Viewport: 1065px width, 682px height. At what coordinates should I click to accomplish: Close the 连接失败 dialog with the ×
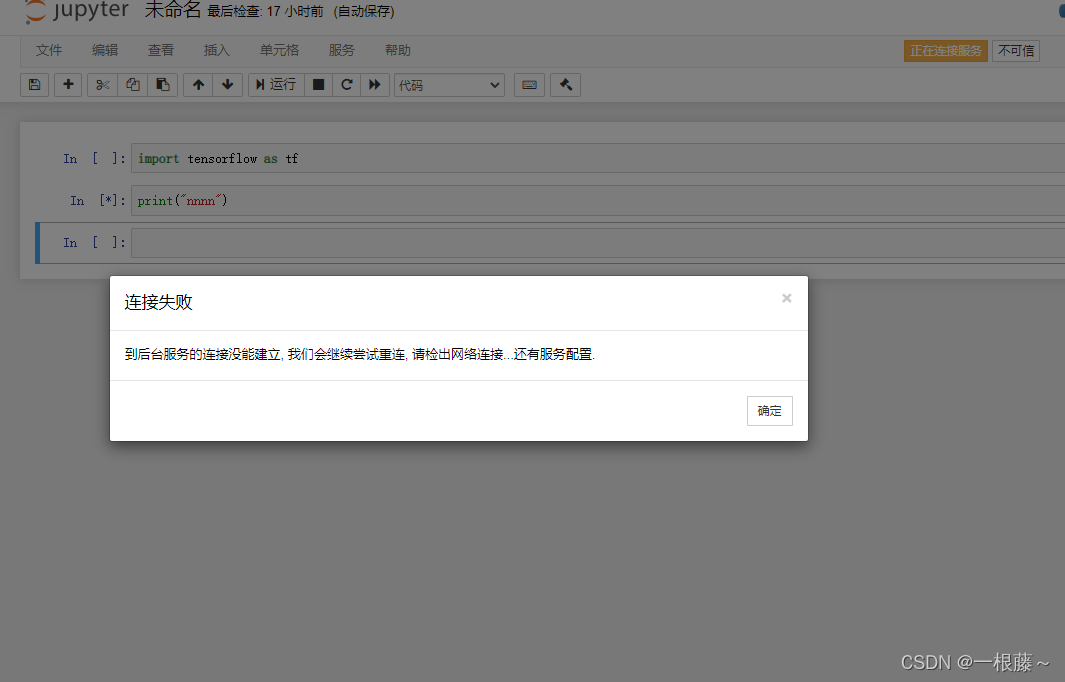pos(786,297)
